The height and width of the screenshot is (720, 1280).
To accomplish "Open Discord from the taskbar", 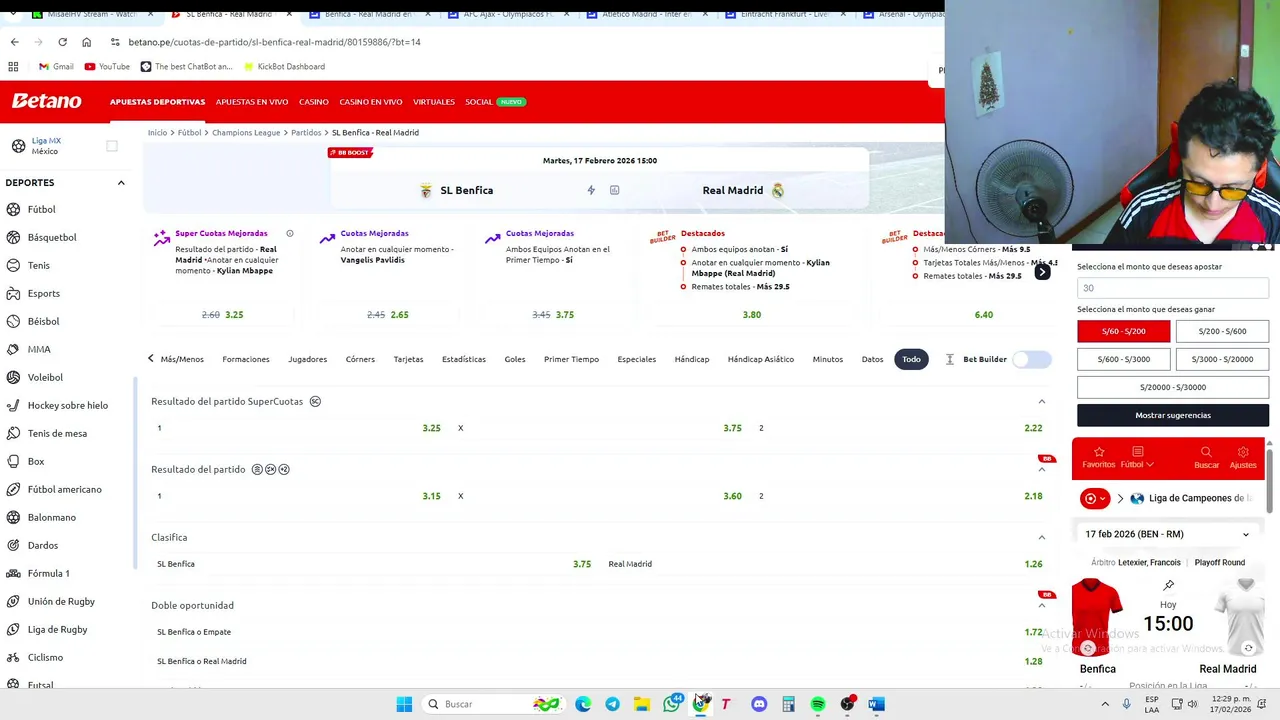I will [x=759, y=704].
